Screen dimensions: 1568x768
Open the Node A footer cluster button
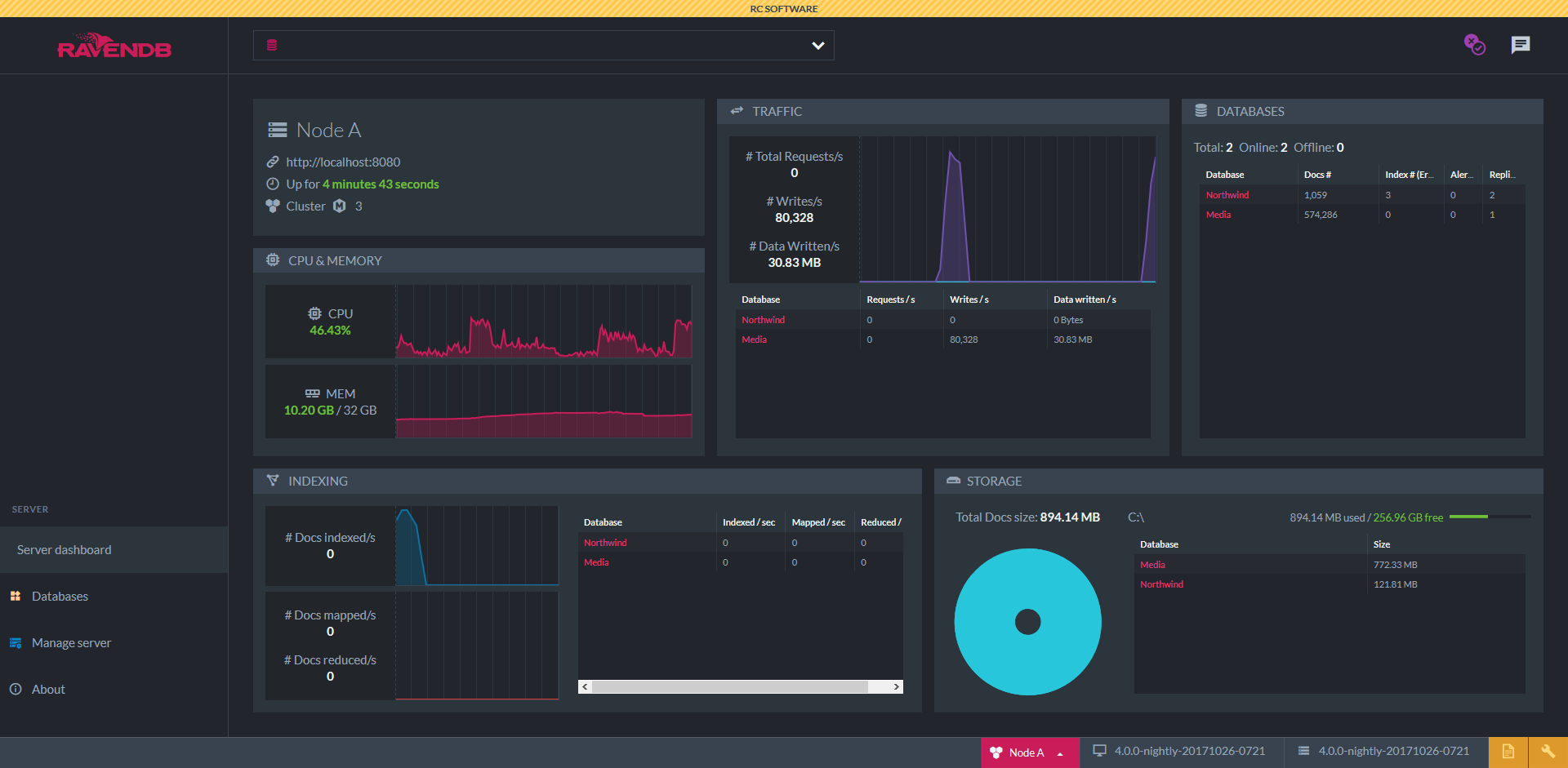(x=1030, y=752)
